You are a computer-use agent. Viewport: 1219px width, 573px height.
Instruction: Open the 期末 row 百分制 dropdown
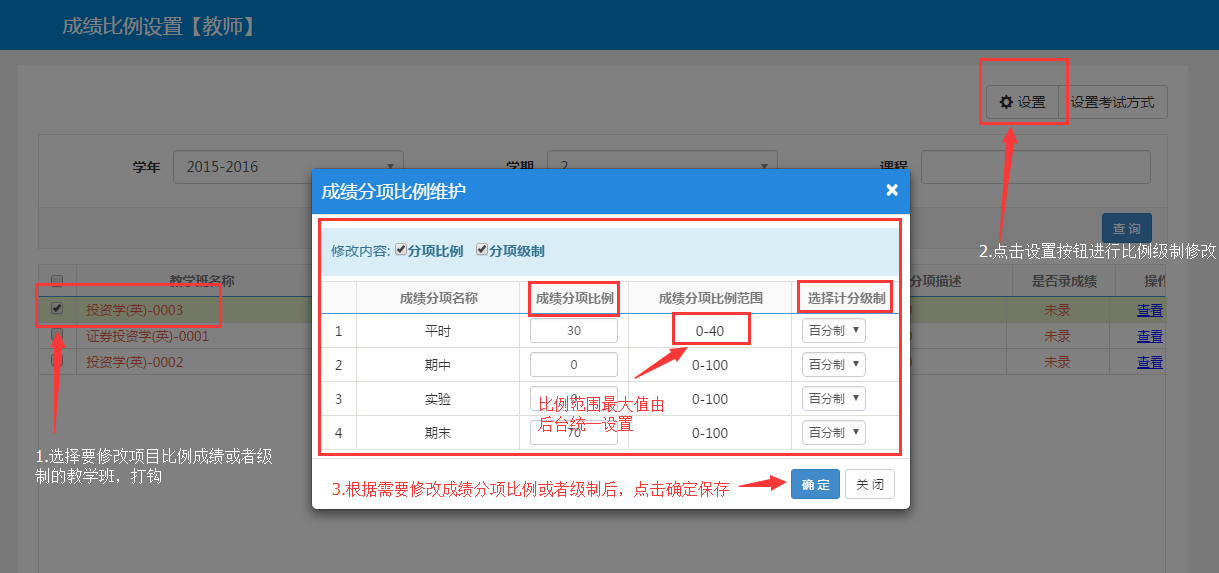click(x=833, y=433)
